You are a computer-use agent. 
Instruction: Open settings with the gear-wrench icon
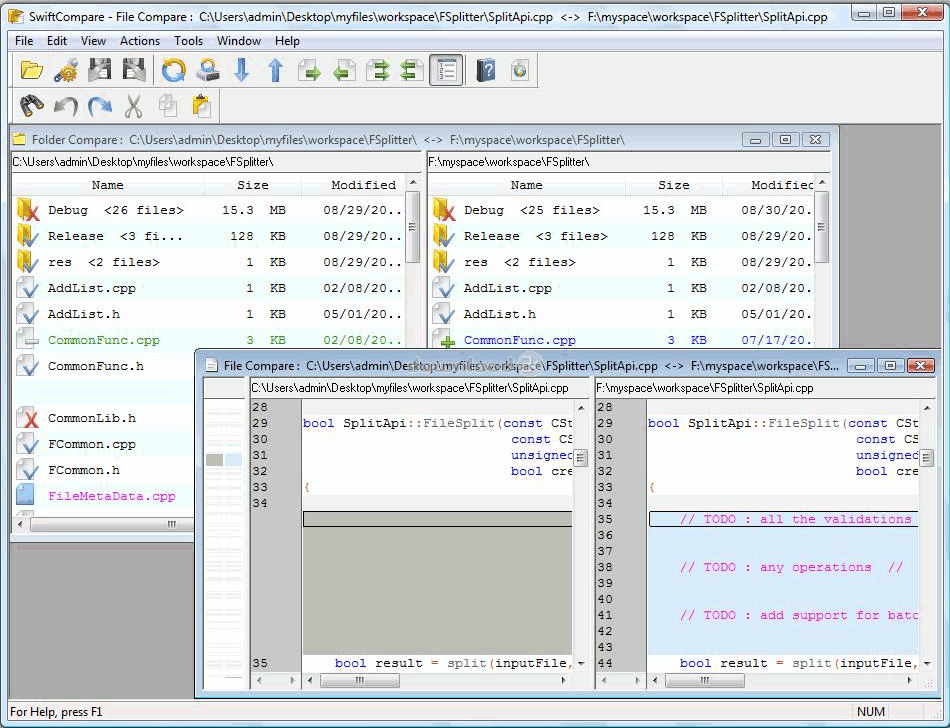66,70
